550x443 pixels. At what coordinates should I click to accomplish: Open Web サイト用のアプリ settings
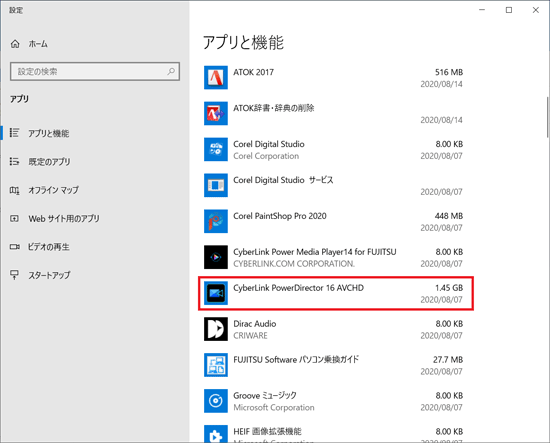[x=64, y=219]
